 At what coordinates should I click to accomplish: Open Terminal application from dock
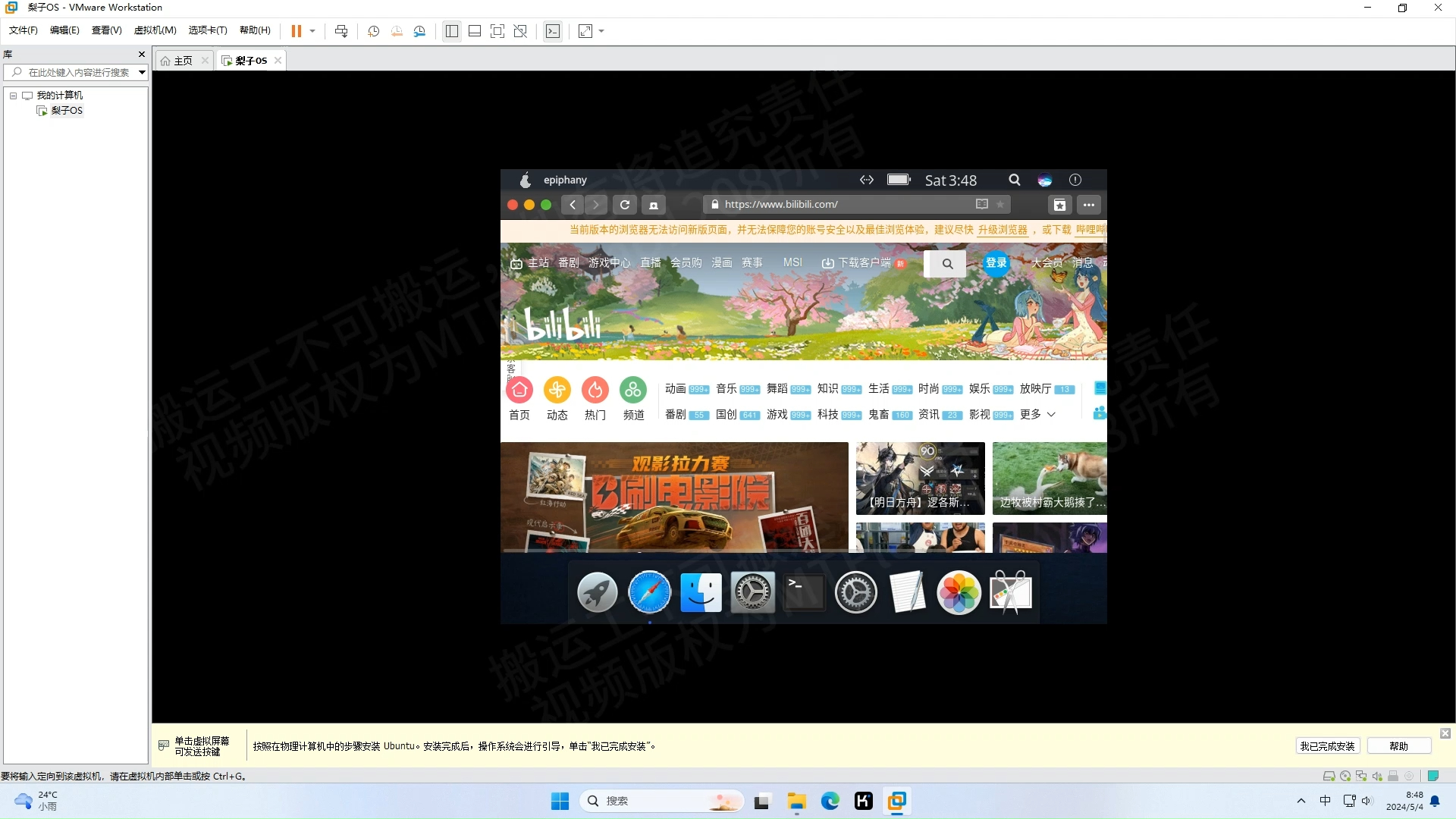coord(804,591)
